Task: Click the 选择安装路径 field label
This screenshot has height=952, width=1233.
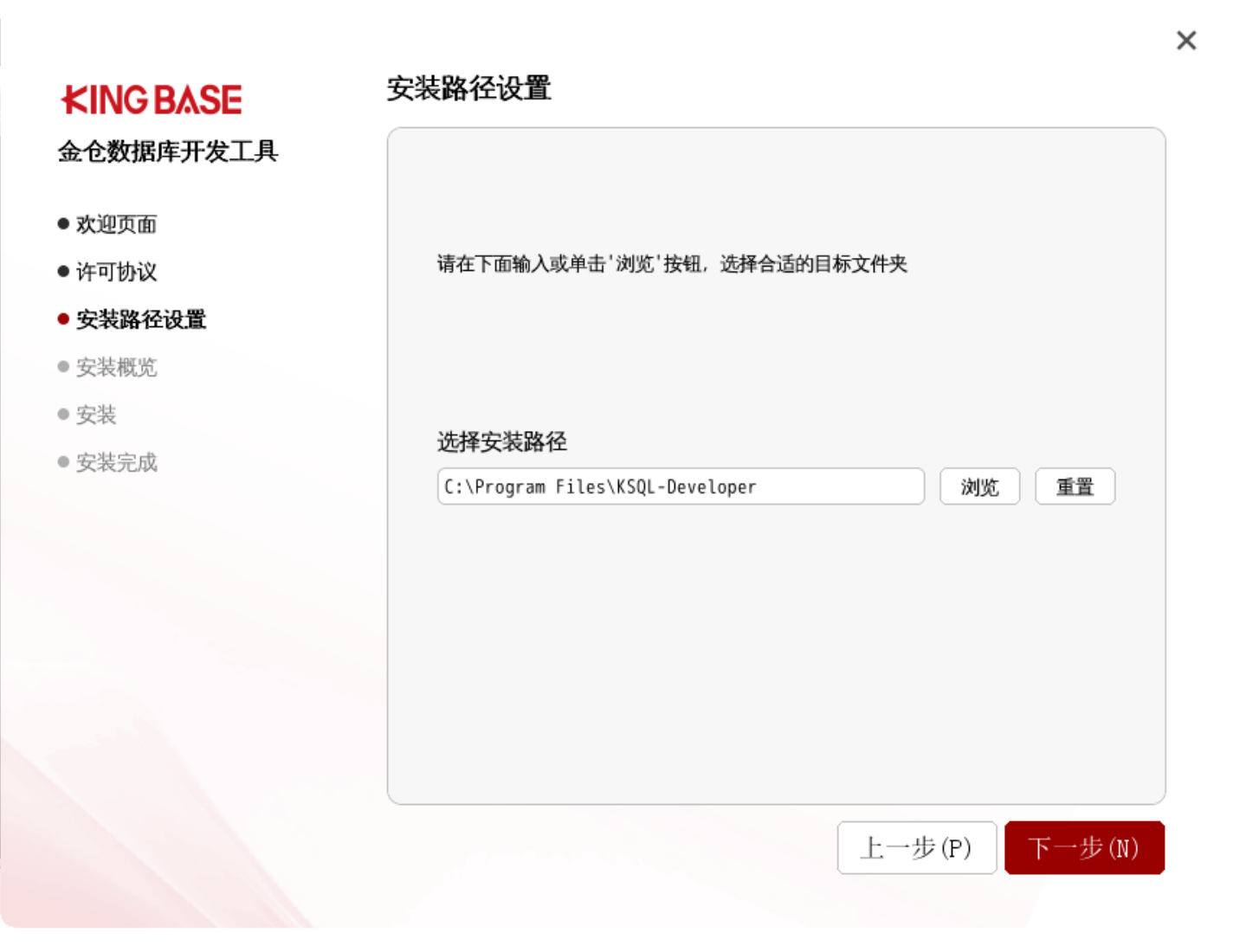Action: coord(501,442)
